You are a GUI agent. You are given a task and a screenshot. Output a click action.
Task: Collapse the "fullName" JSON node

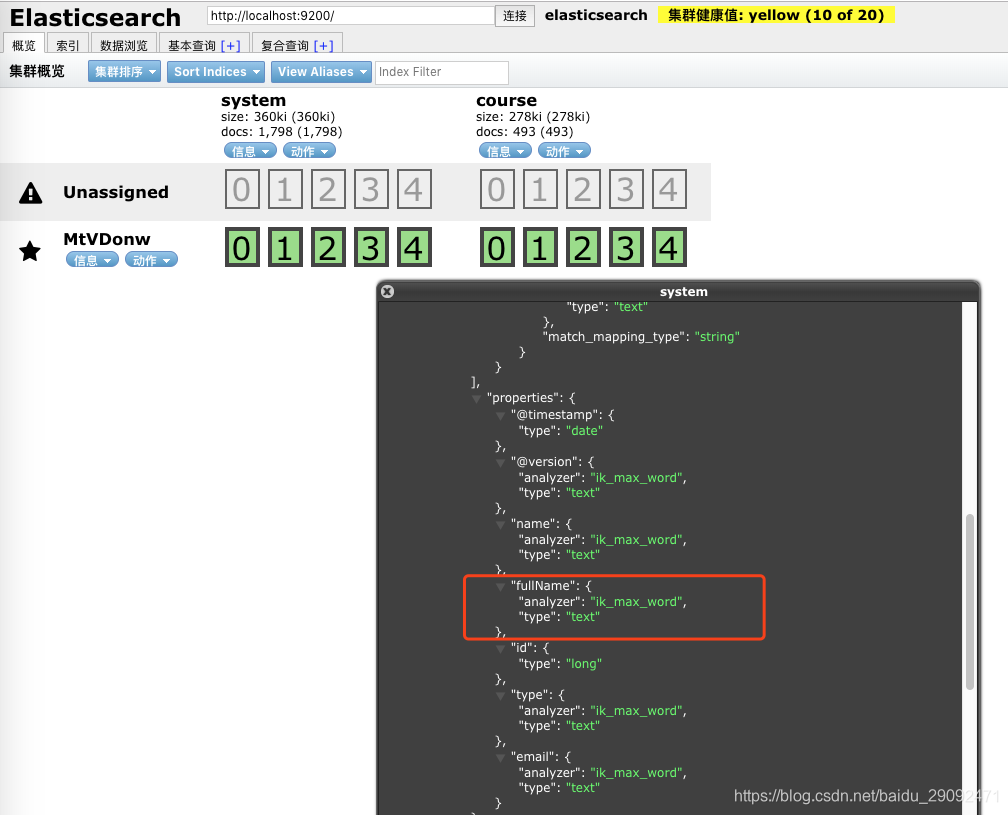pyautogui.click(x=500, y=587)
